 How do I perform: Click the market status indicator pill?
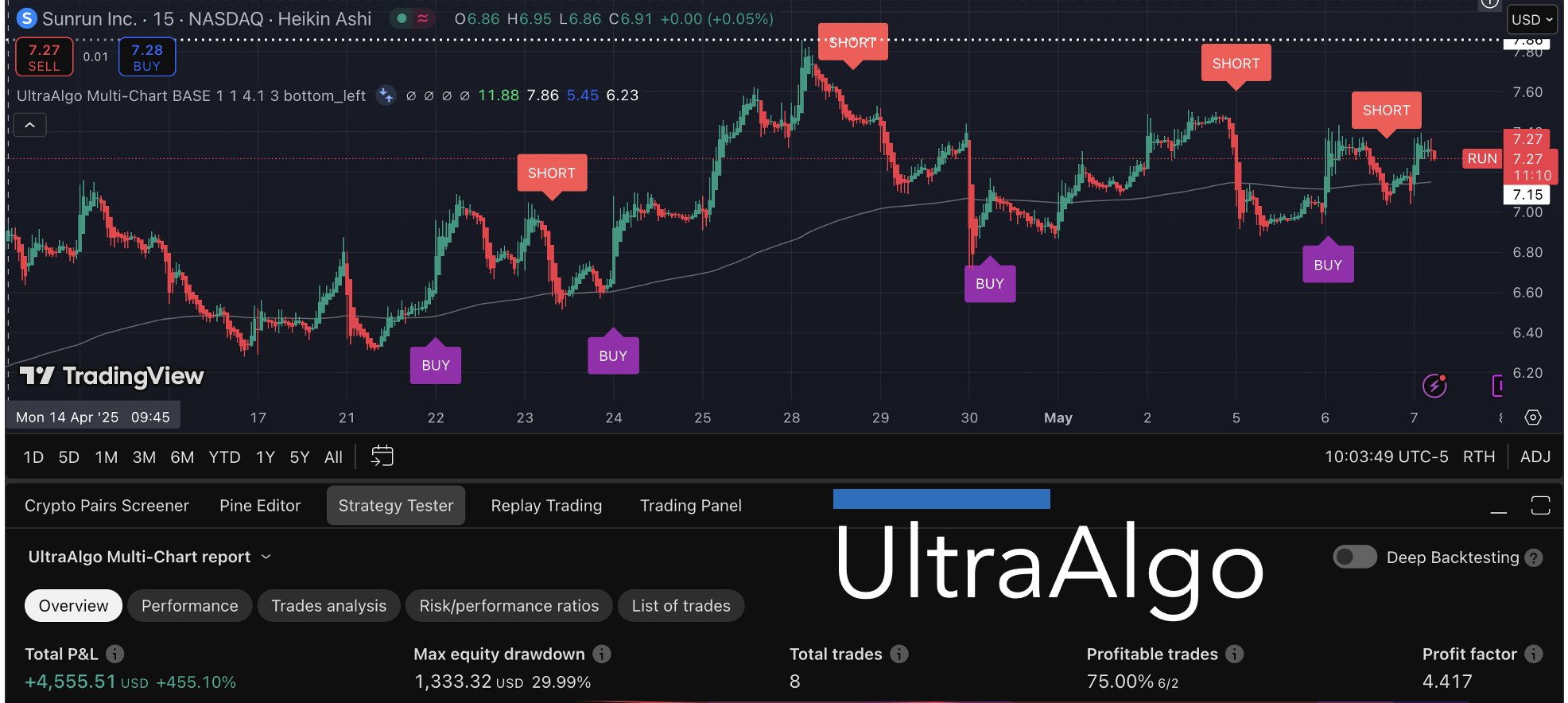(x=412, y=18)
